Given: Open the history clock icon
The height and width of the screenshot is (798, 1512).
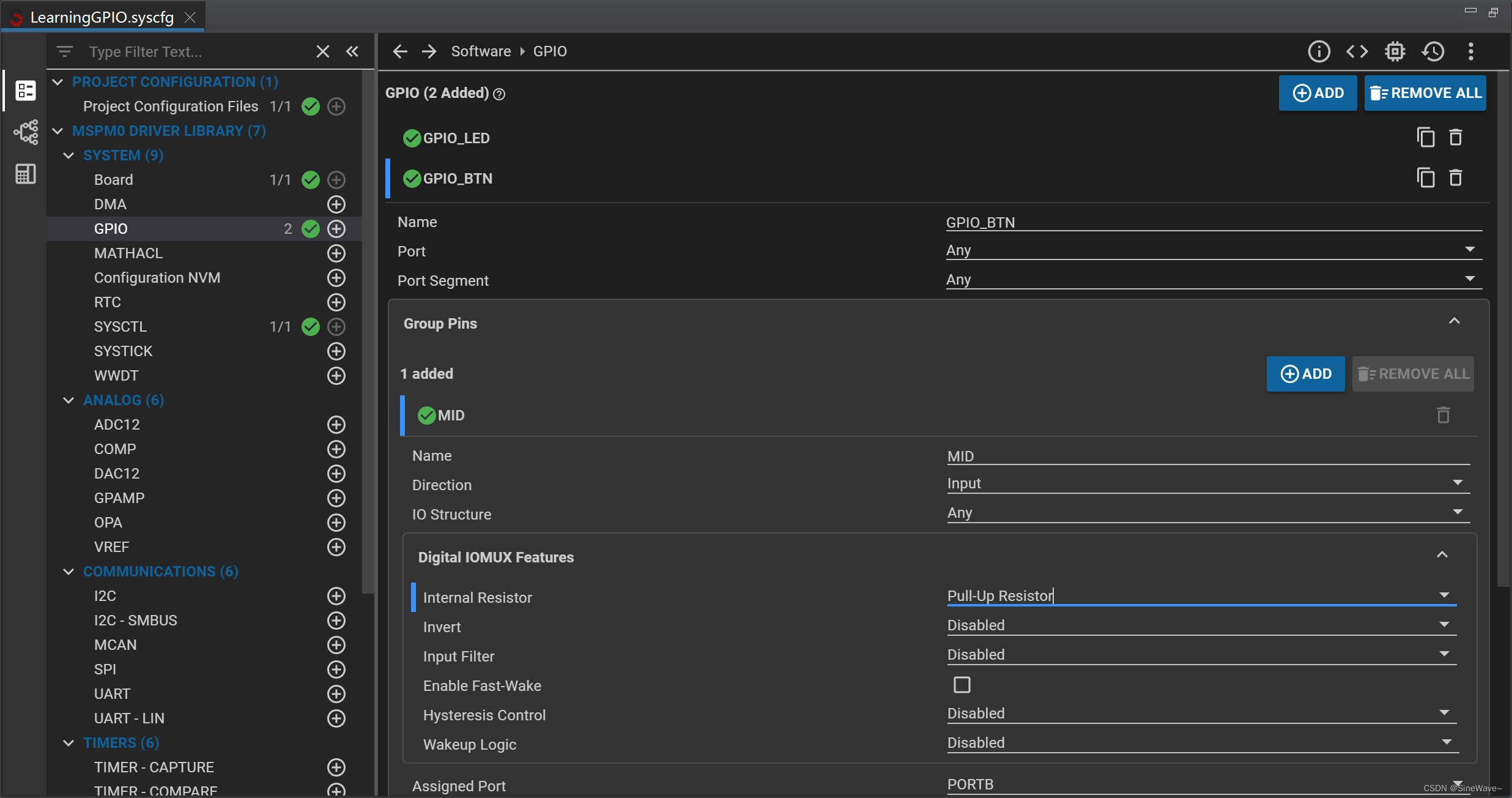Looking at the screenshot, I should [1433, 51].
